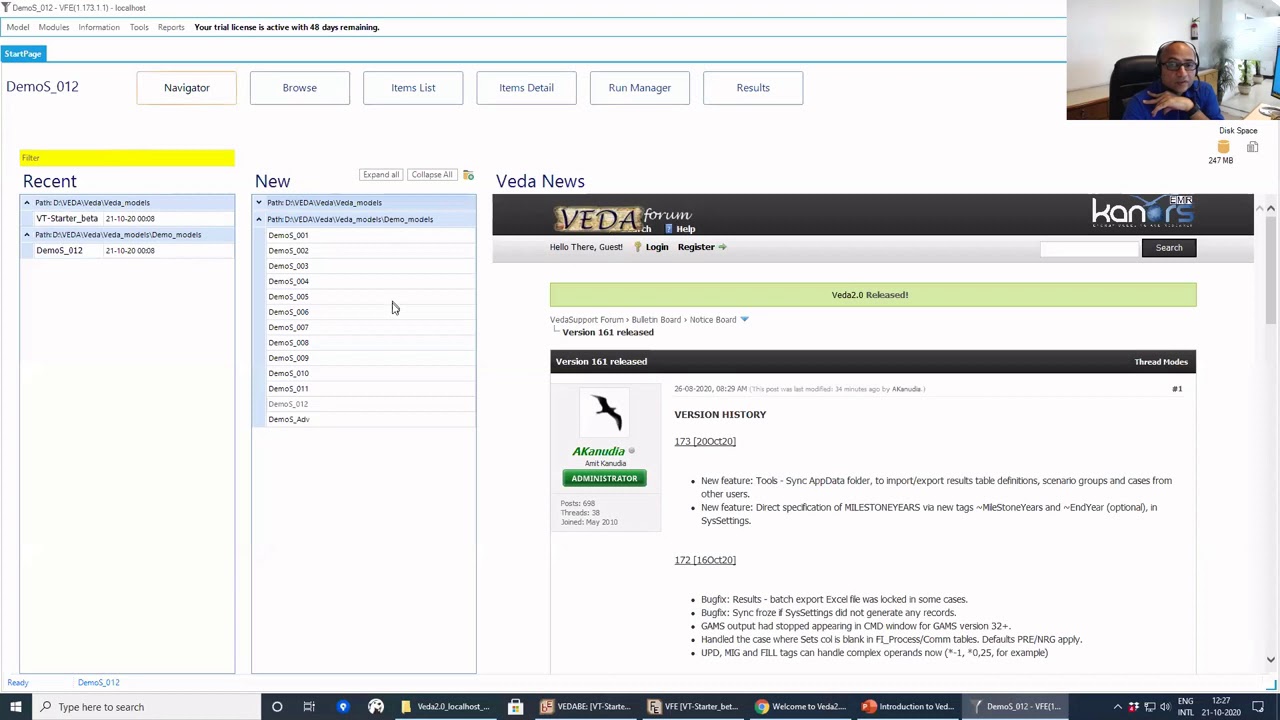Collapse the Veda_models path in New
Image resolution: width=1280 pixels, height=720 pixels.
click(x=259, y=203)
